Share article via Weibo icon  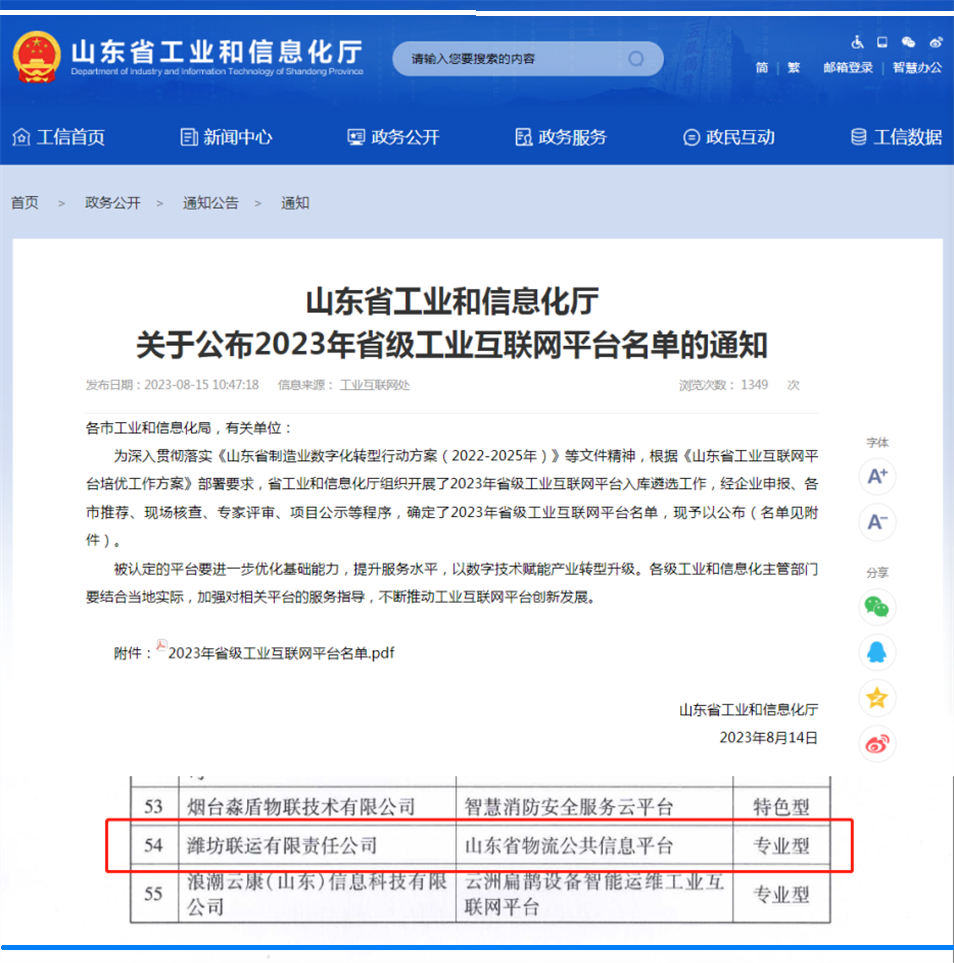coord(877,744)
